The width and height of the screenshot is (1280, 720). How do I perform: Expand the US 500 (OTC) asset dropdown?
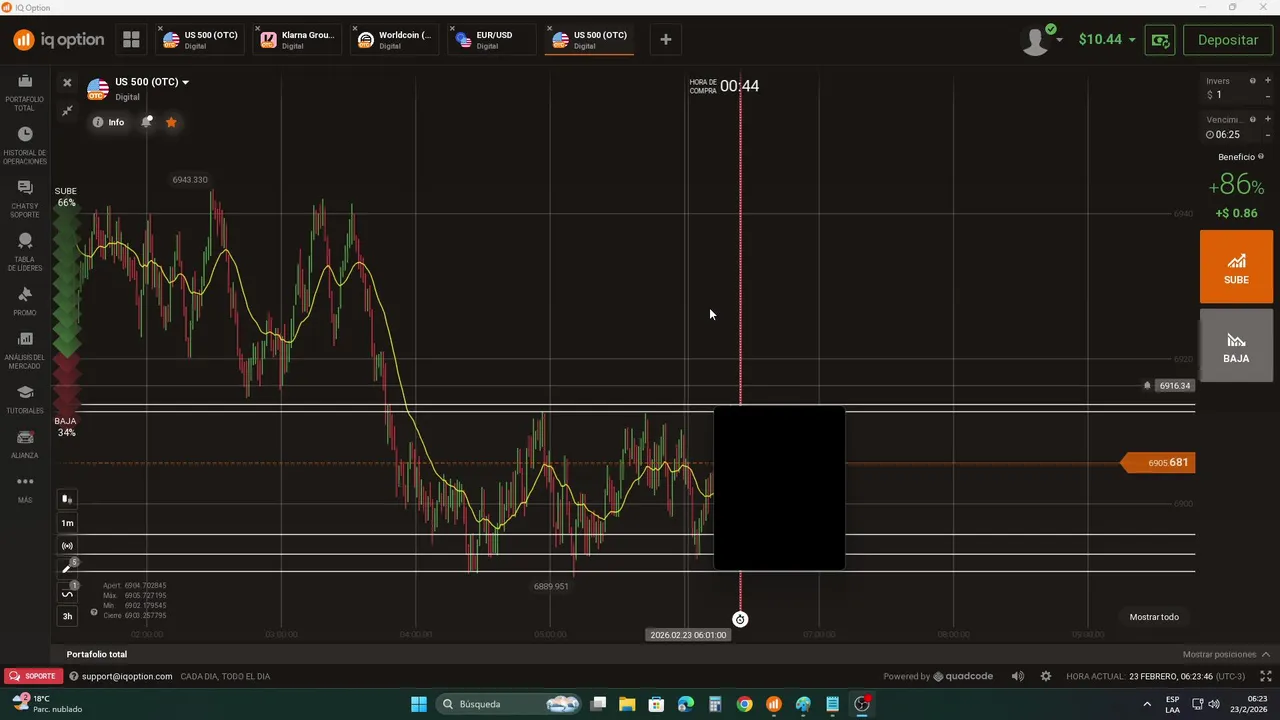point(185,83)
